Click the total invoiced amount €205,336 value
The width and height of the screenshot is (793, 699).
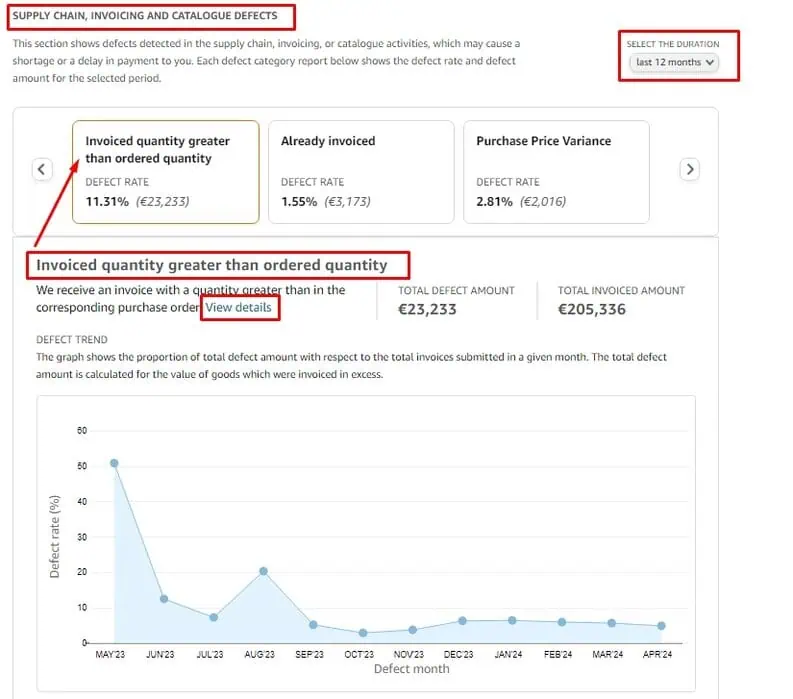[x=592, y=309]
